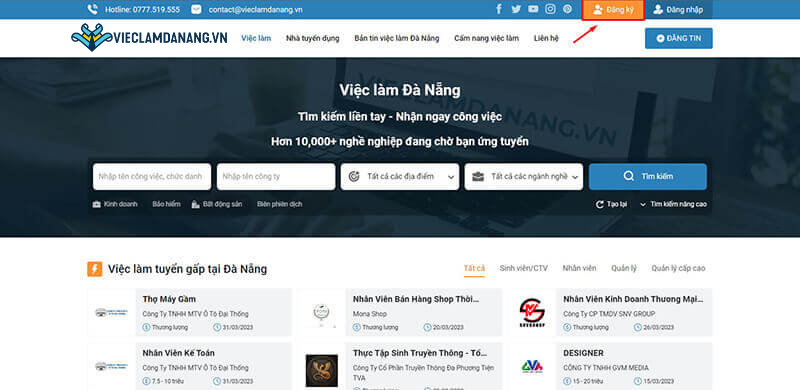Click the building icon beside Bất động sản
This screenshot has width=800, height=390.
coord(195,204)
